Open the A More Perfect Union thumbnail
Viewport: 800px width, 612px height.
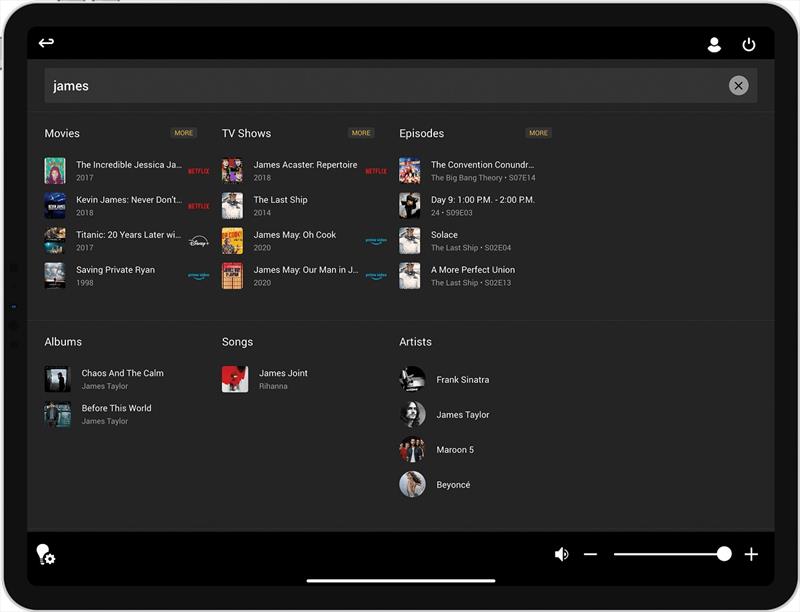pyautogui.click(x=410, y=275)
